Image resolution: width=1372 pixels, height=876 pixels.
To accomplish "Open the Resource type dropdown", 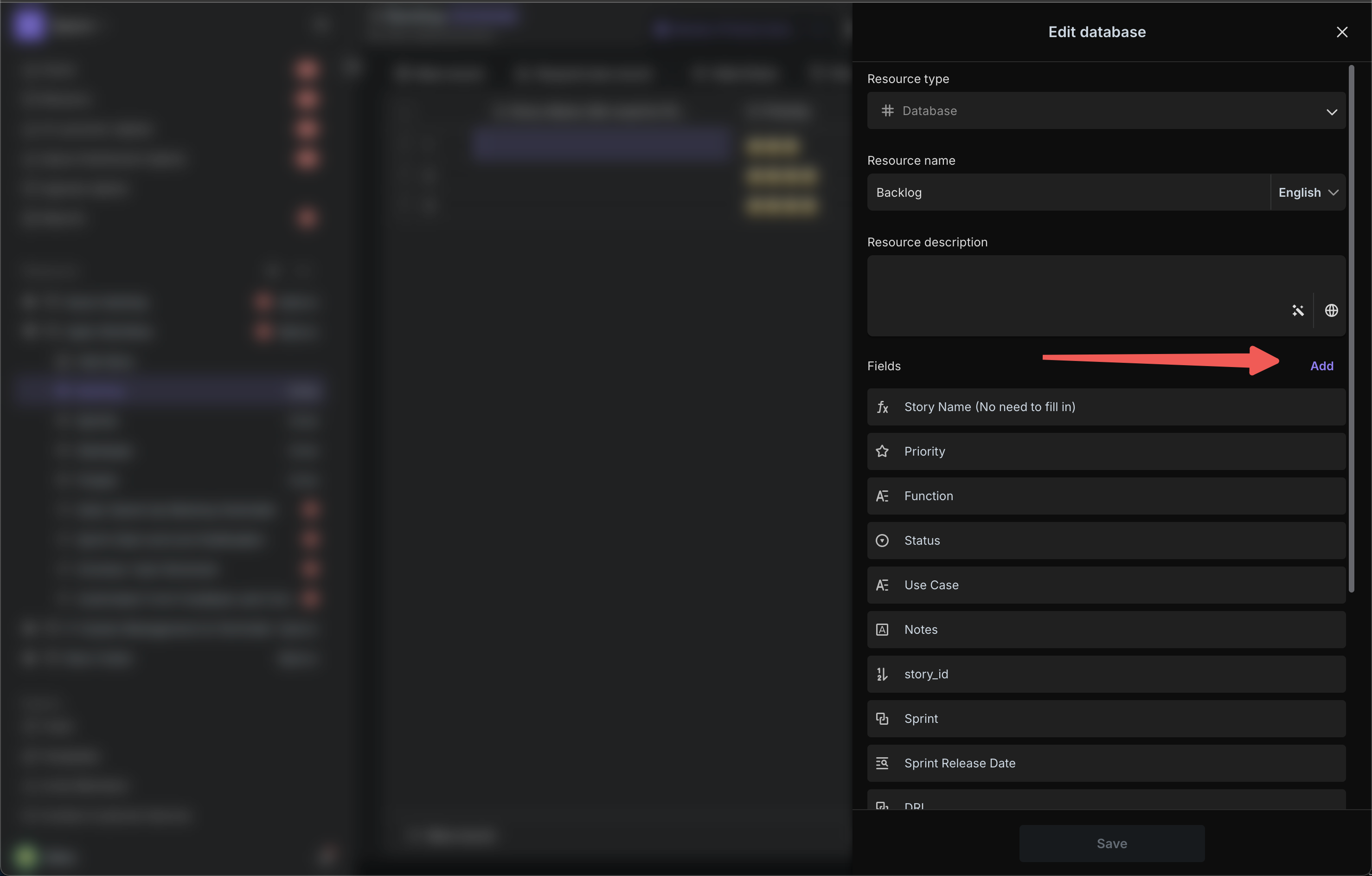I will coord(1107,110).
